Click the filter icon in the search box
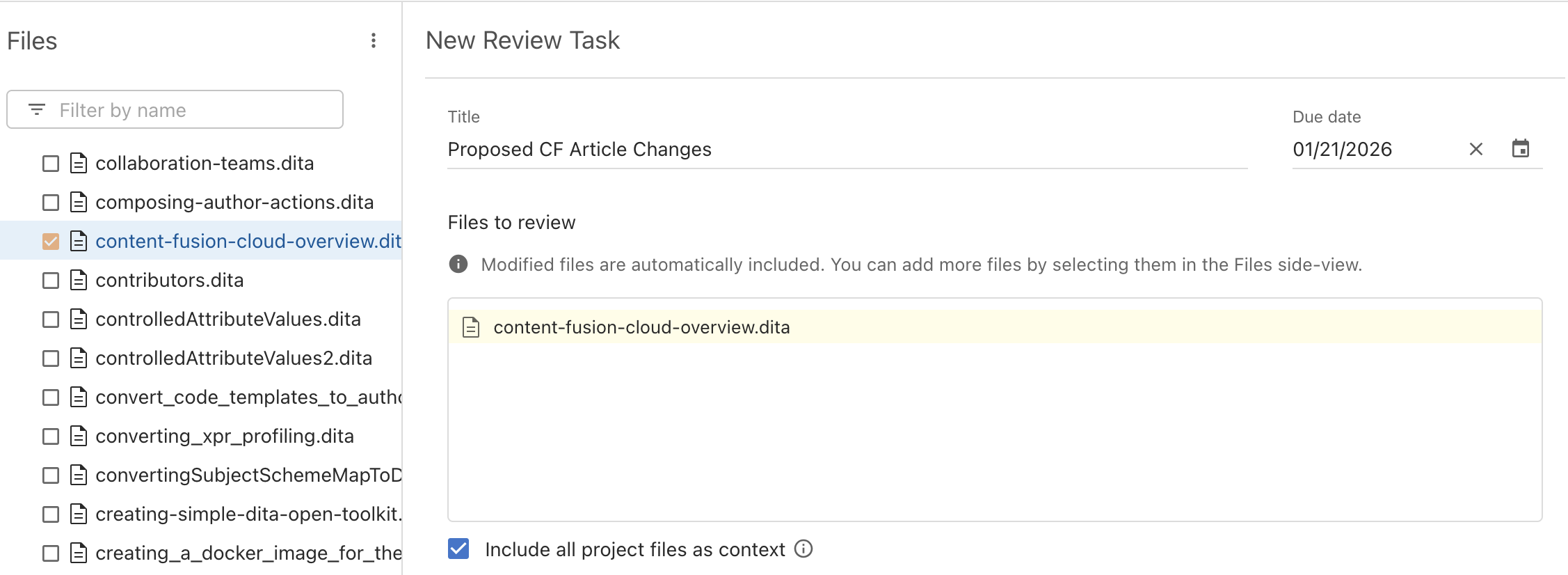Image resolution: width=1568 pixels, height=575 pixels. pos(37,110)
